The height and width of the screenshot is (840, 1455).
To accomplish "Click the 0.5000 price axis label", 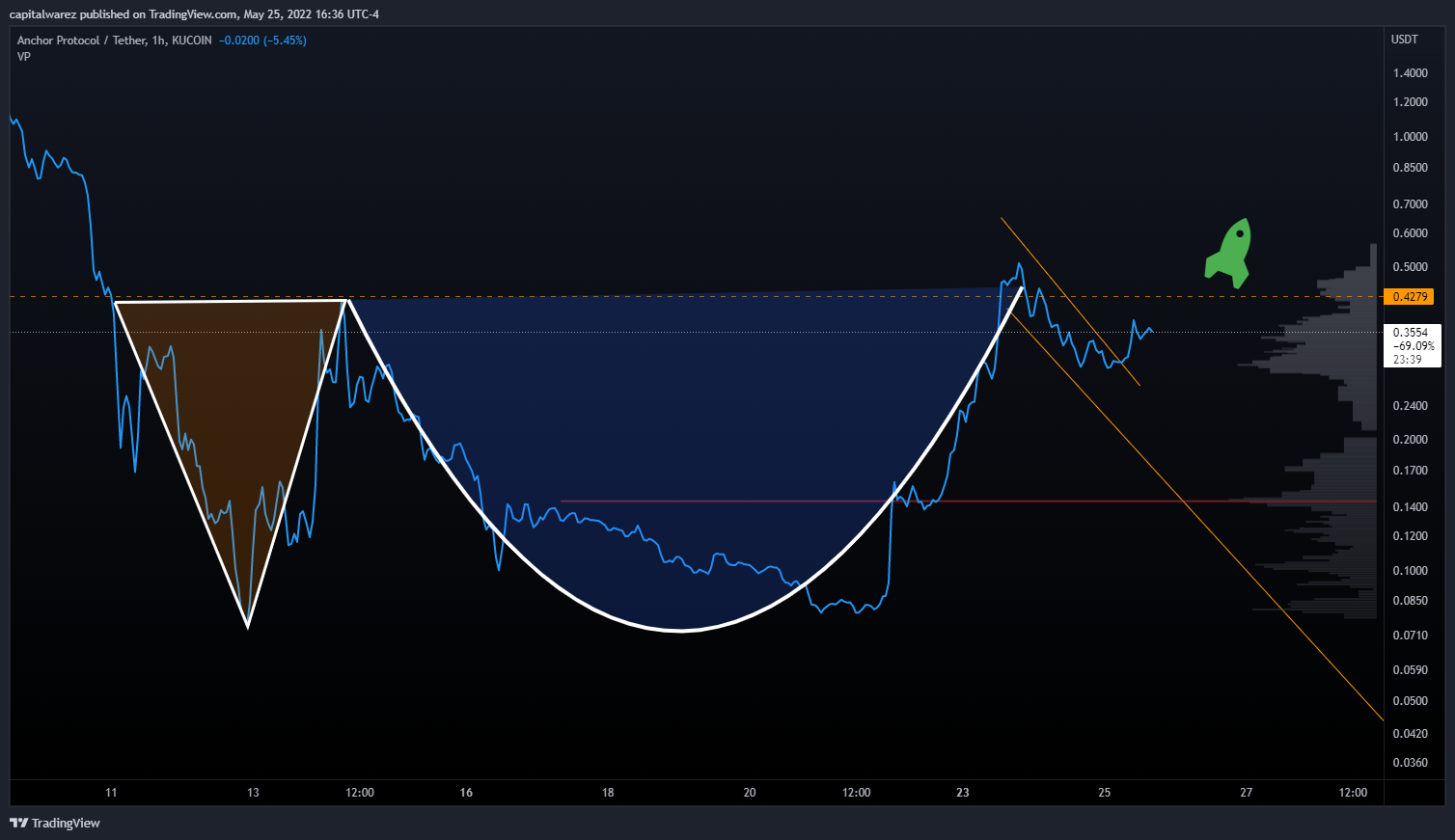I will (1411, 267).
